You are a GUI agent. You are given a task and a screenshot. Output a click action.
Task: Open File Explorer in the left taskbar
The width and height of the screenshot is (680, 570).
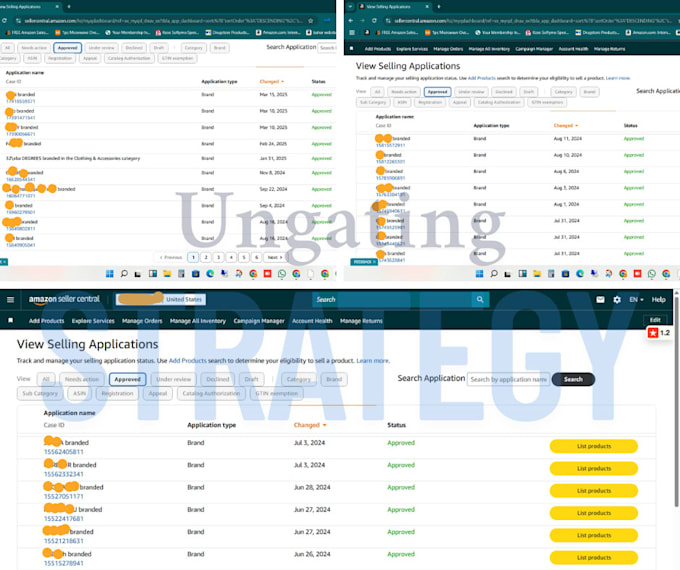coord(167,273)
